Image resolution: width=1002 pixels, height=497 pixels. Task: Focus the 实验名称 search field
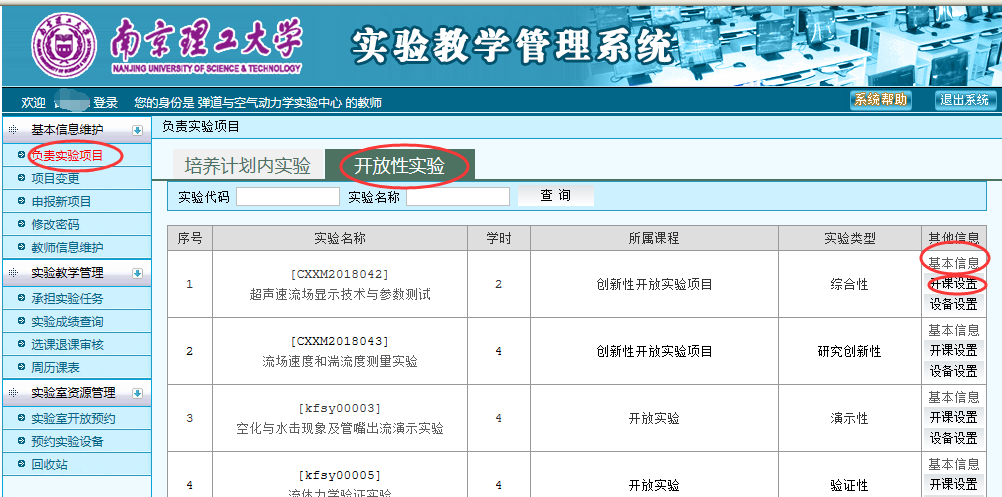pos(457,197)
